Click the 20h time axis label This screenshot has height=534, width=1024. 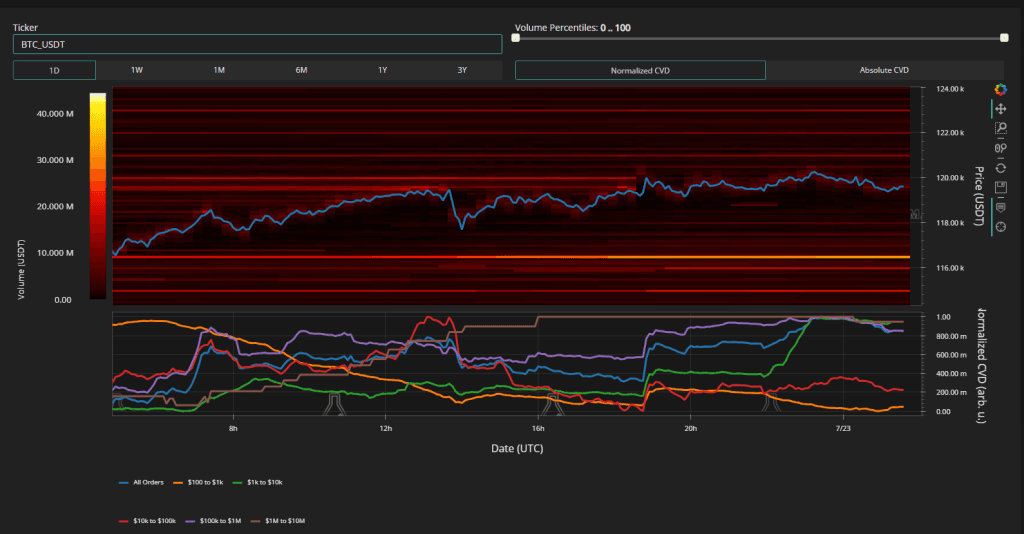tap(690, 428)
